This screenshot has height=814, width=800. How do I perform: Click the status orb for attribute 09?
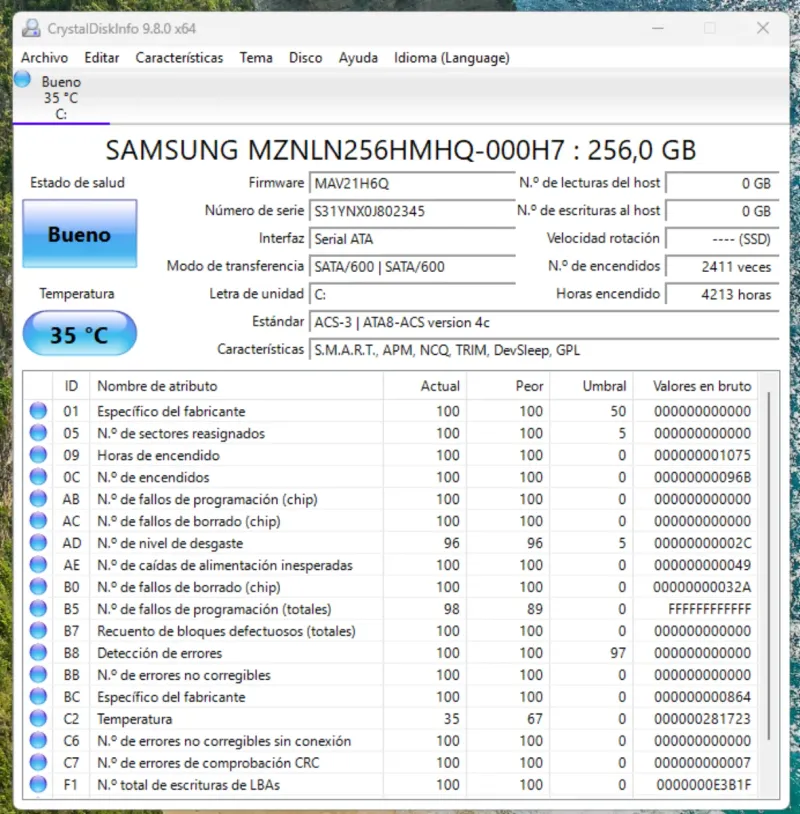38,455
